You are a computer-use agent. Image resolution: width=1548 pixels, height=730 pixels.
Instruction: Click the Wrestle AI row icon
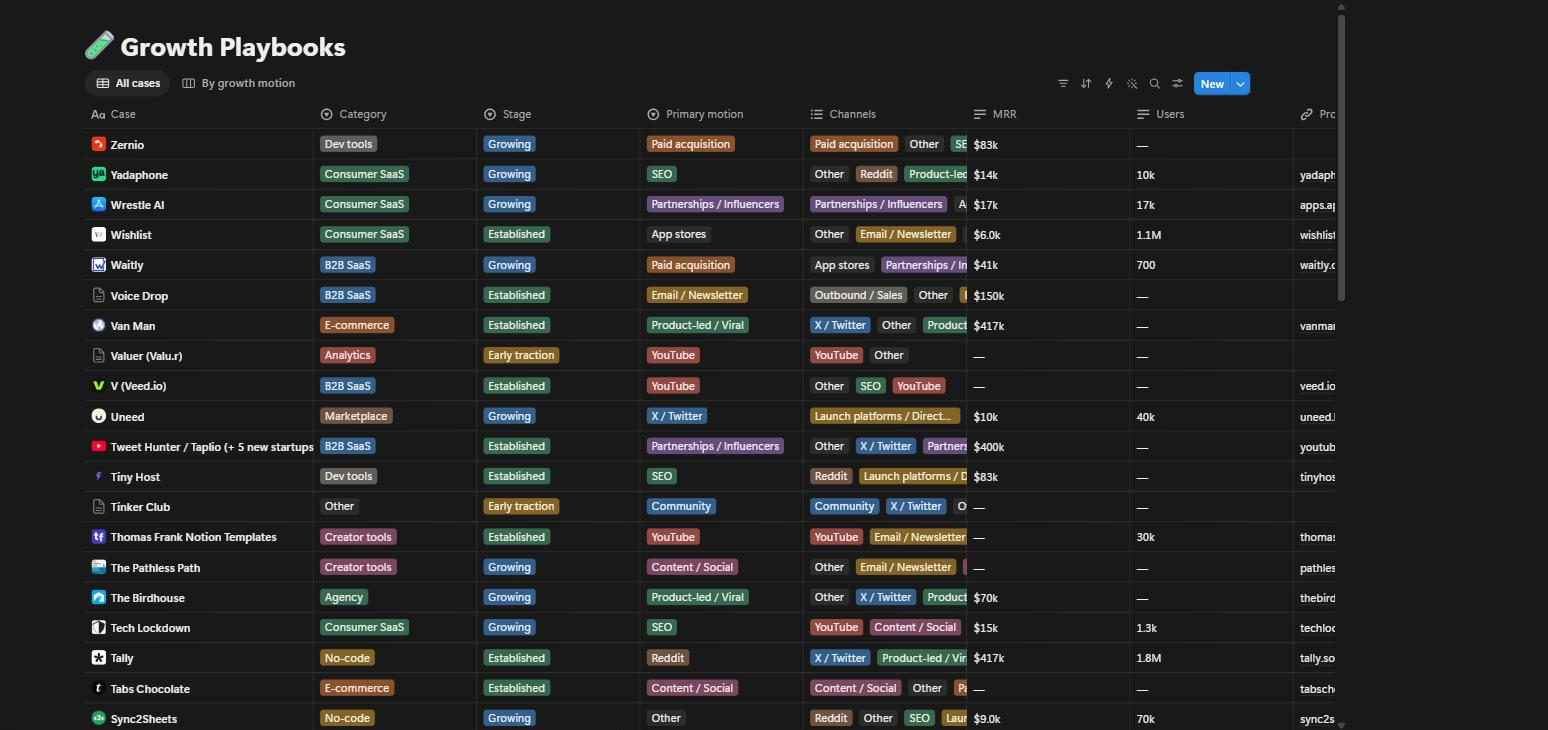tap(98, 204)
